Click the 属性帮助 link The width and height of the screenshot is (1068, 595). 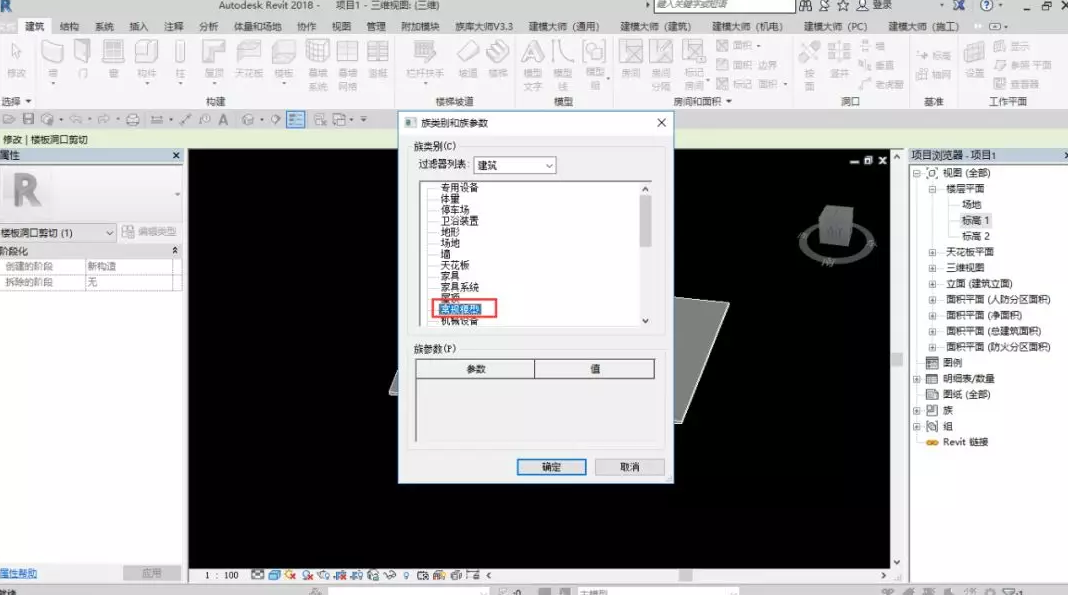[x=18, y=573]
